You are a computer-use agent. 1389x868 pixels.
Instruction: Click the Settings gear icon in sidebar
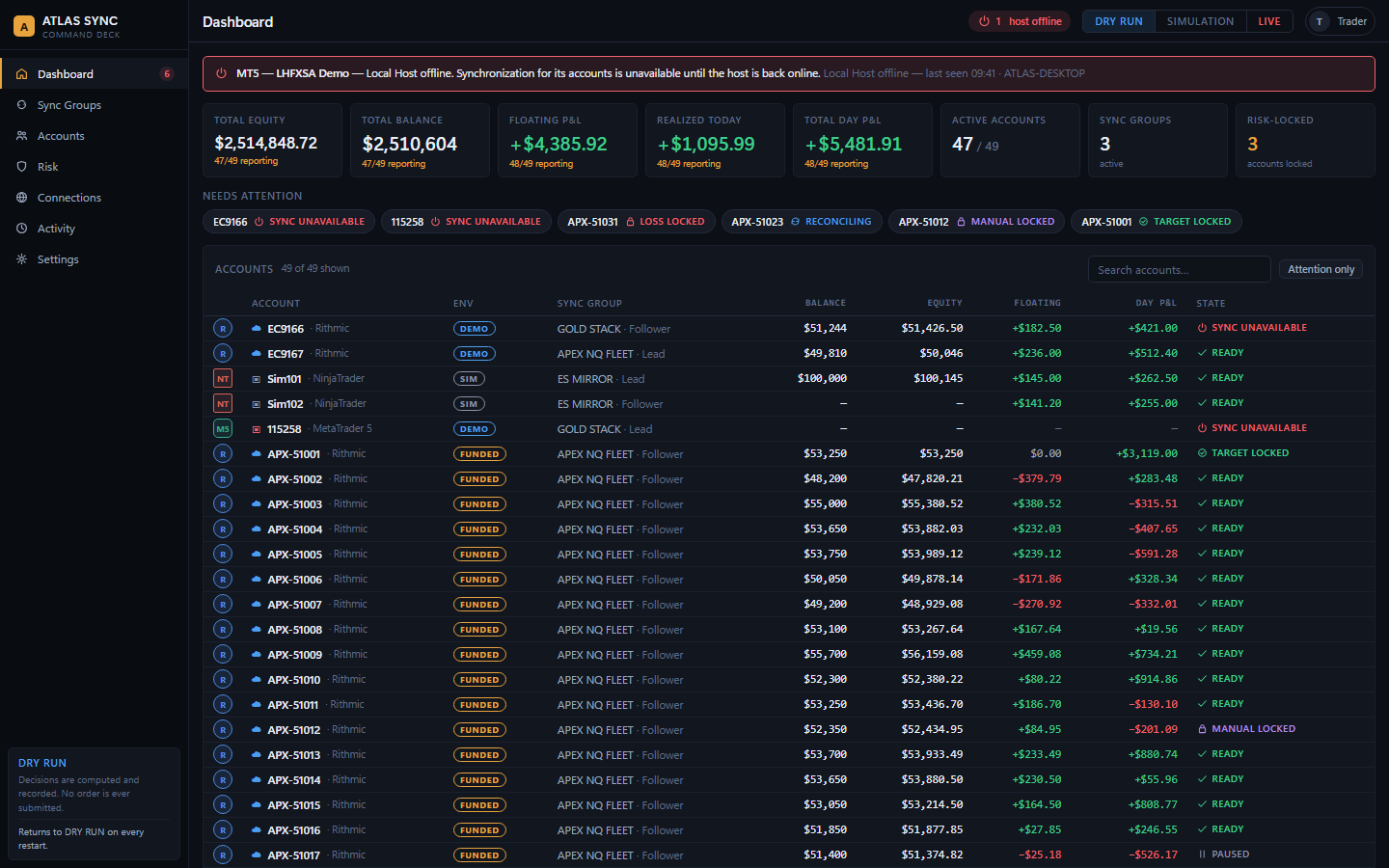pos(21,259)
